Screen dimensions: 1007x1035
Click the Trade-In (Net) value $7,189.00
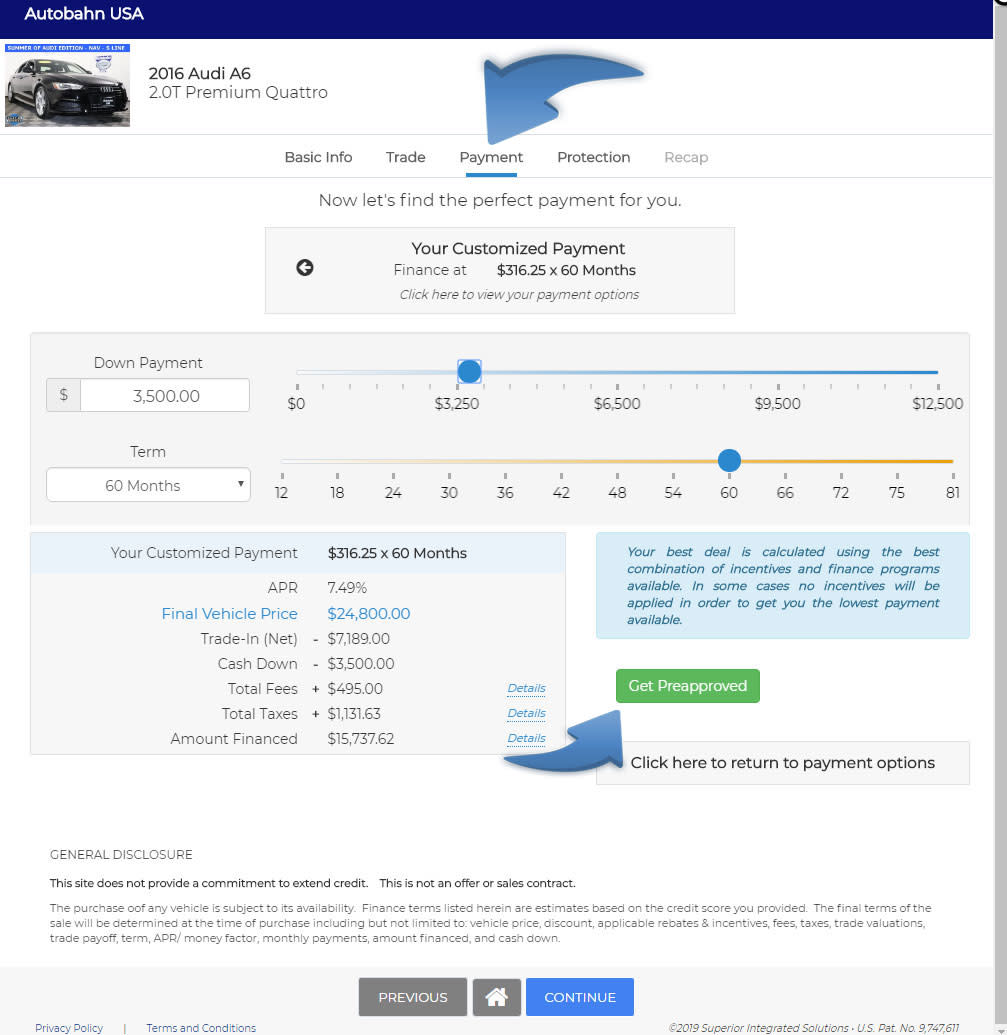(358, 638)
